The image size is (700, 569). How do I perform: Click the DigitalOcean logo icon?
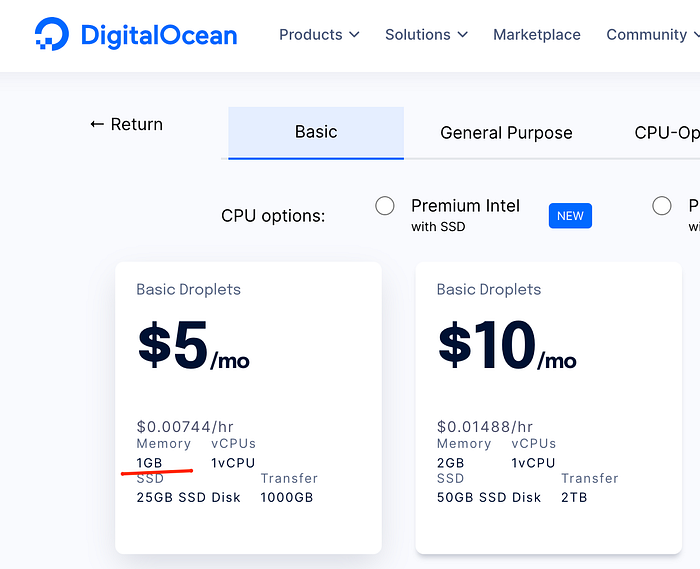point(50,35)
